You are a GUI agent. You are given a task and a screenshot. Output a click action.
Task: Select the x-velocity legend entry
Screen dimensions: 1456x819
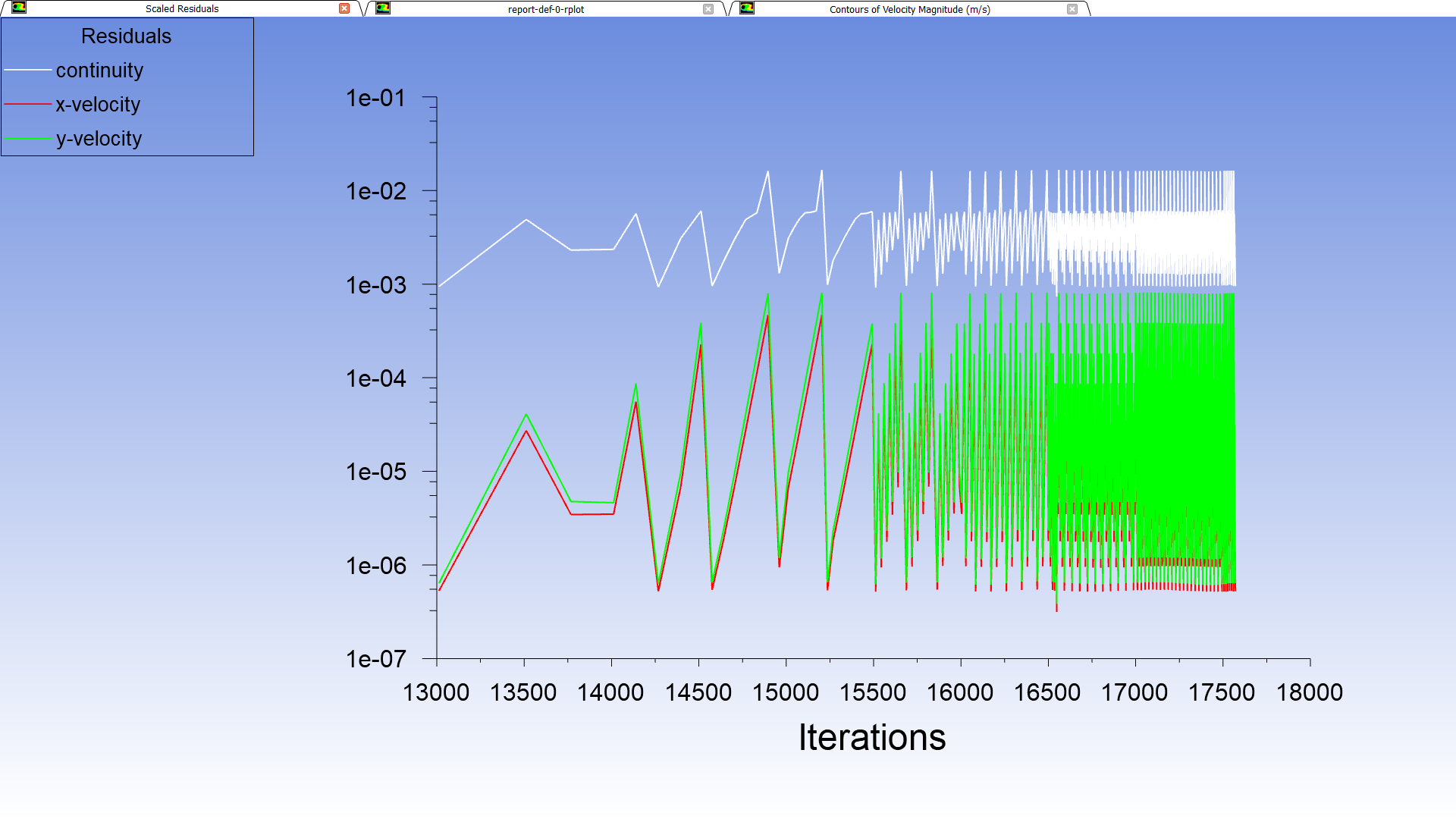coord(98,105)
